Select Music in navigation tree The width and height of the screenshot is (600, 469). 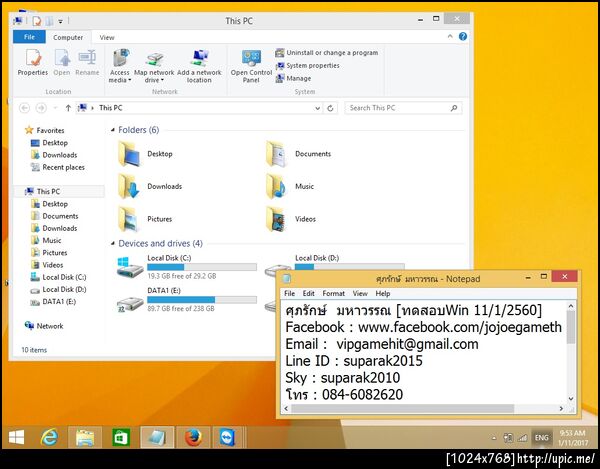tap(46, 240)
